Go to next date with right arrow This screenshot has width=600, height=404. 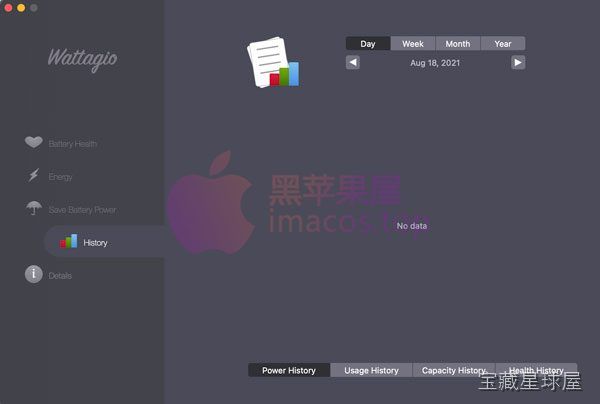(518, 62)
